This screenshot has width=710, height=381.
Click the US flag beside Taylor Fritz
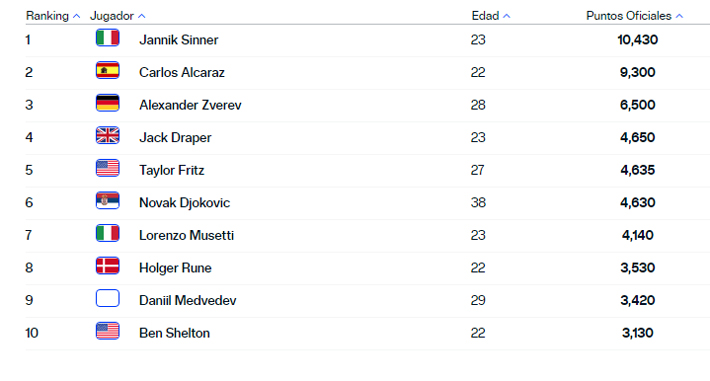pyautogui.click(x=107, y=168)
